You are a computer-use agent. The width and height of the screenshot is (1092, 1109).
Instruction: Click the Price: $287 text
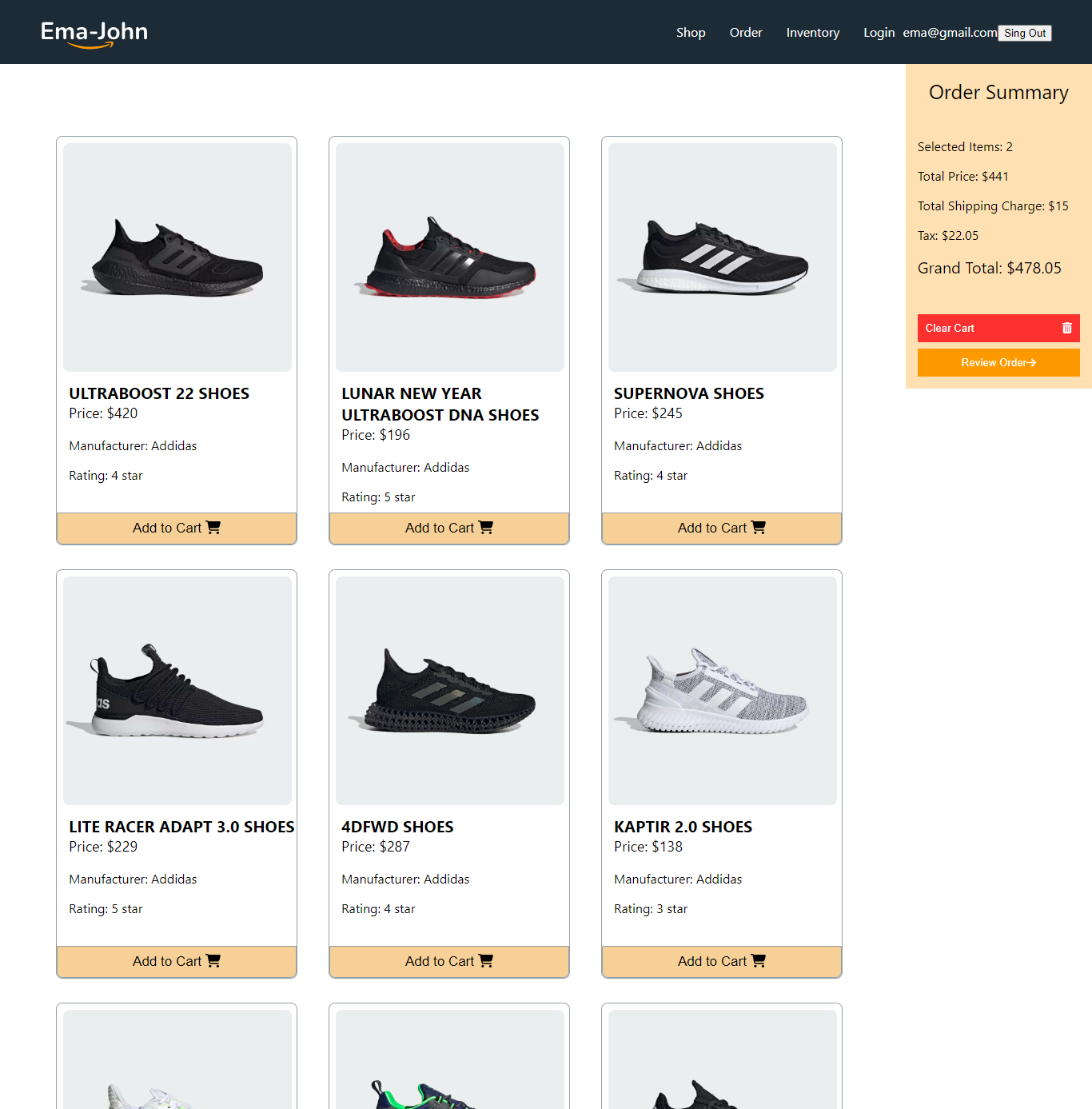376,847
